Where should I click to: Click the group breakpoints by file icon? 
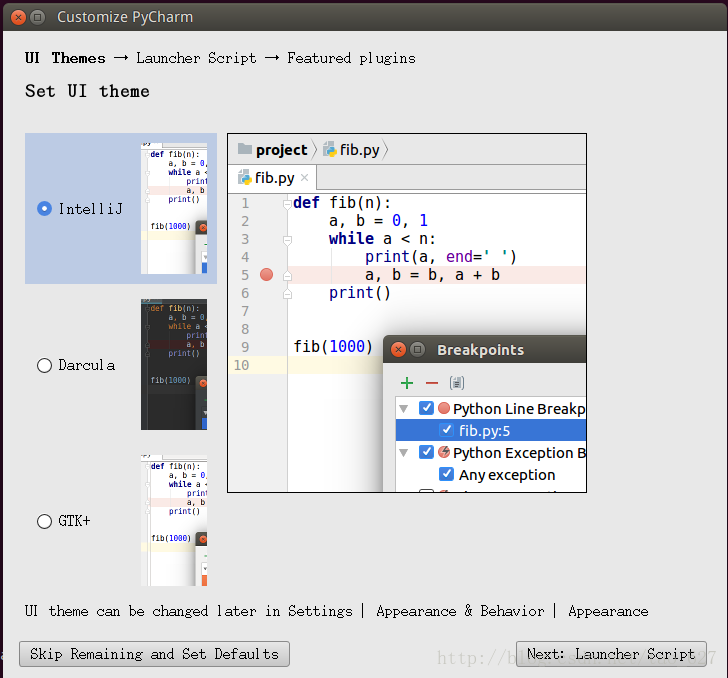[457, 383]
